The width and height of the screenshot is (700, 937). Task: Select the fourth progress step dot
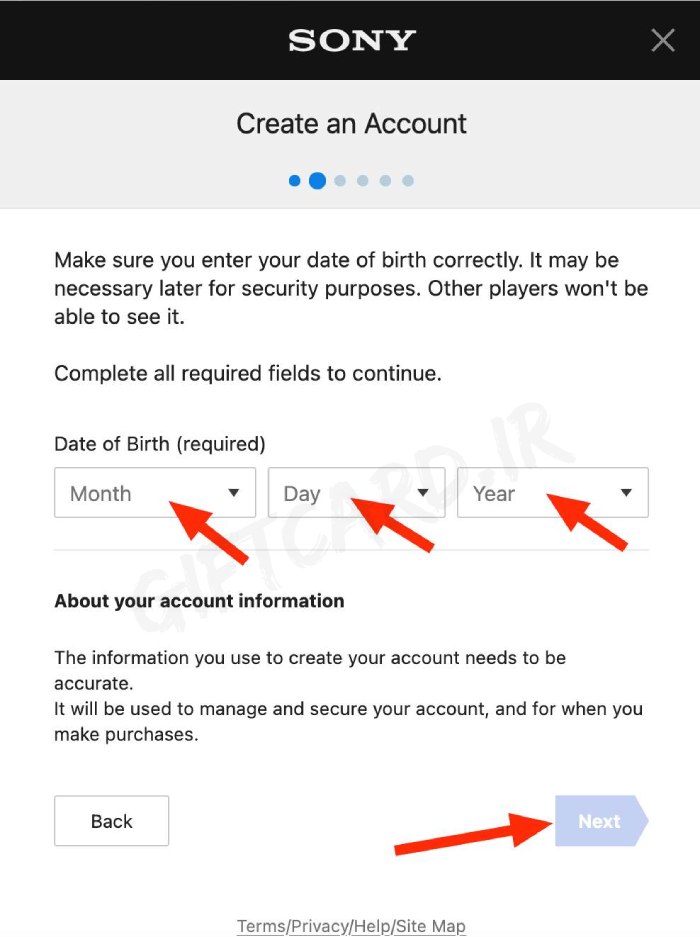[363, 180]
